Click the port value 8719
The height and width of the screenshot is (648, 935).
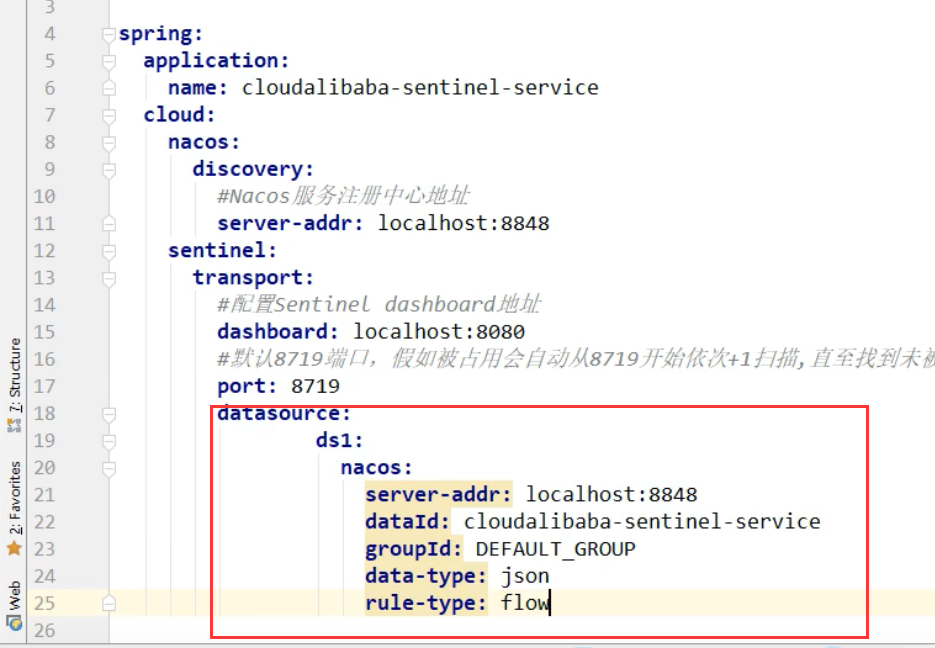pyautogui.click(x=315, y=386)
